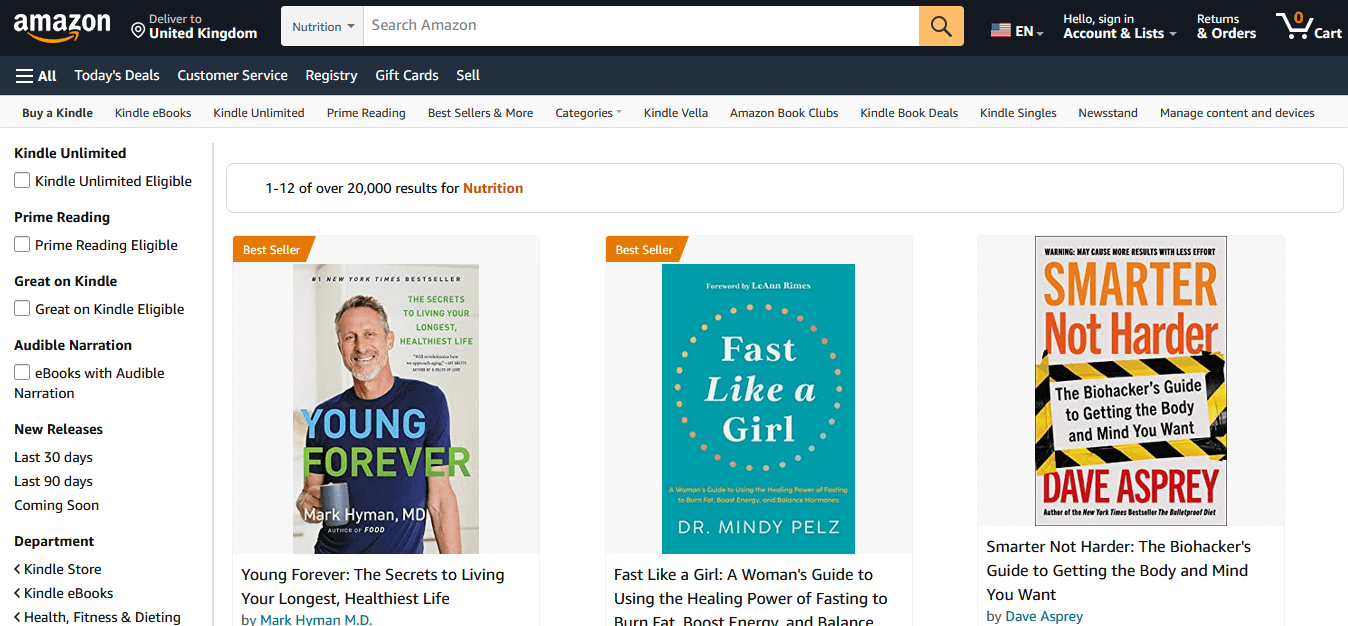Open the Smarter Not Harder book cover

point(1131,381)
